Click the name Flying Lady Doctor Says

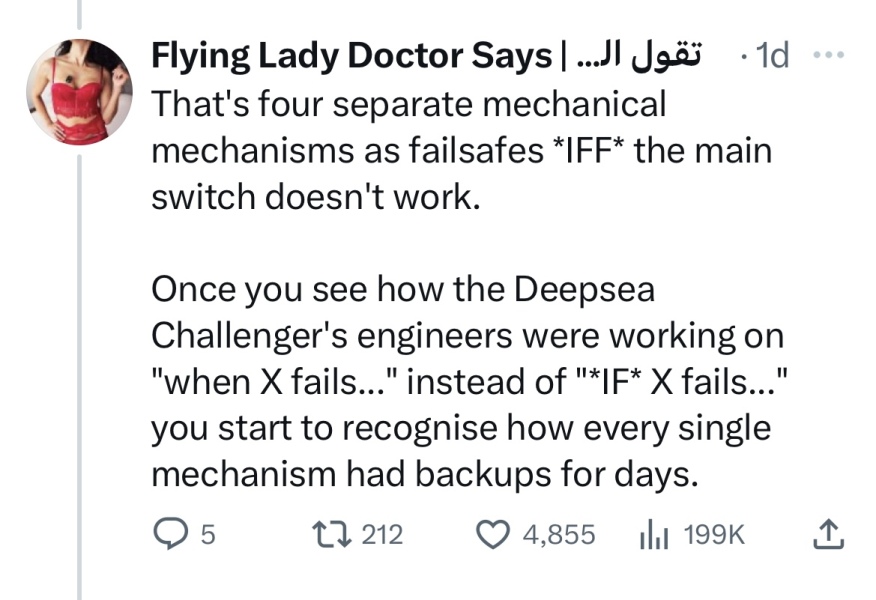click(350, 57)
